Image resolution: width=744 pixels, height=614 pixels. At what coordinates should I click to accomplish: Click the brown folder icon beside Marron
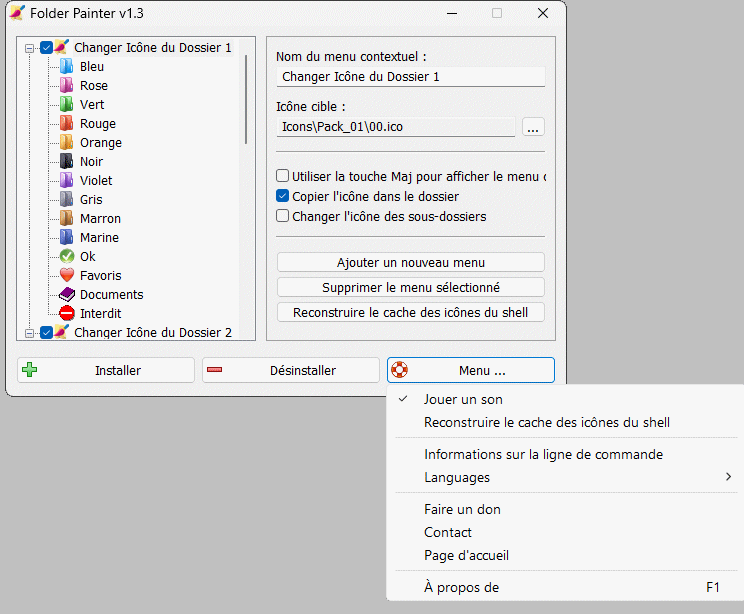click(66, 218)
